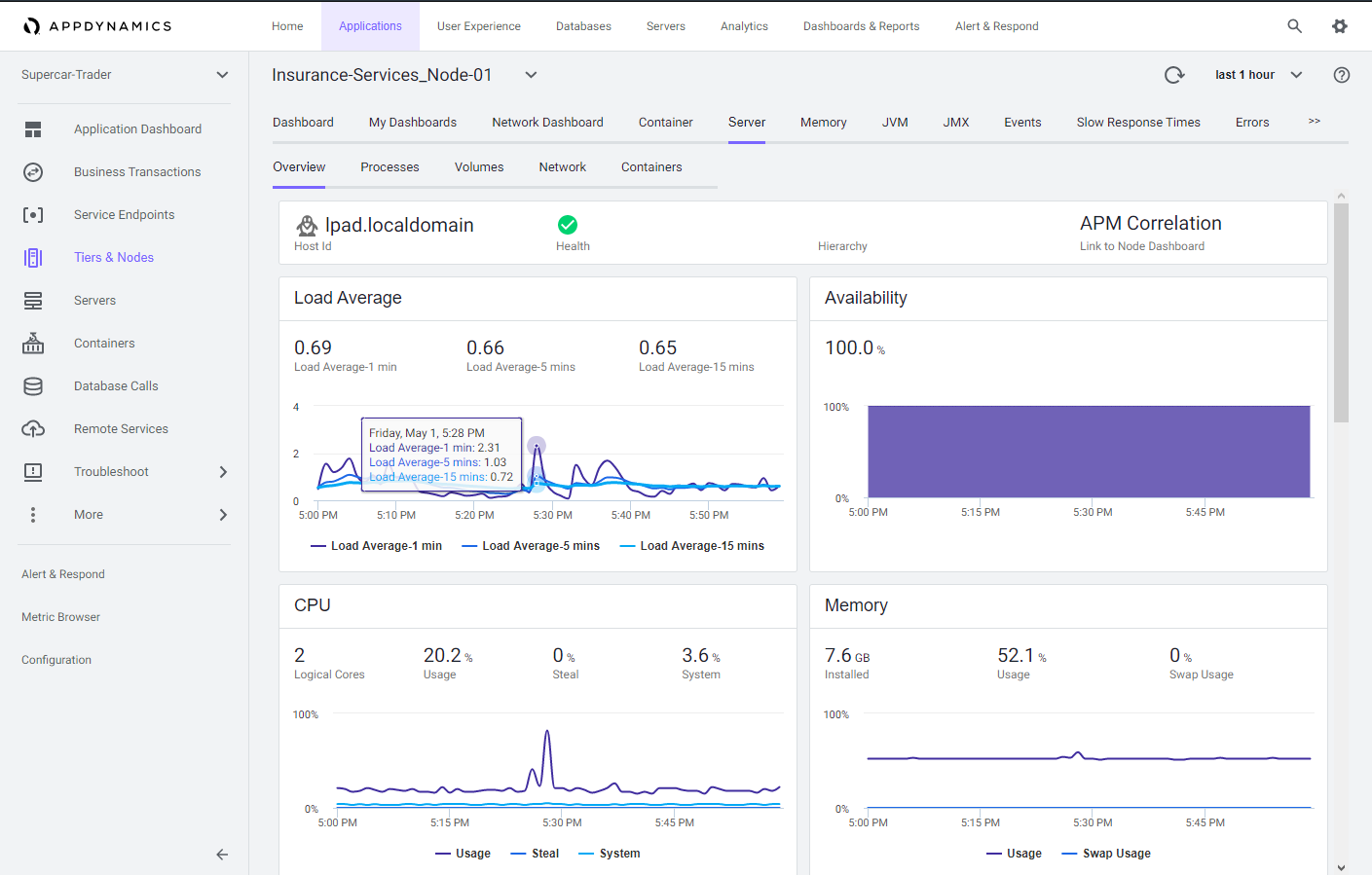Click the purple Availability chart area

(1089, 452)
